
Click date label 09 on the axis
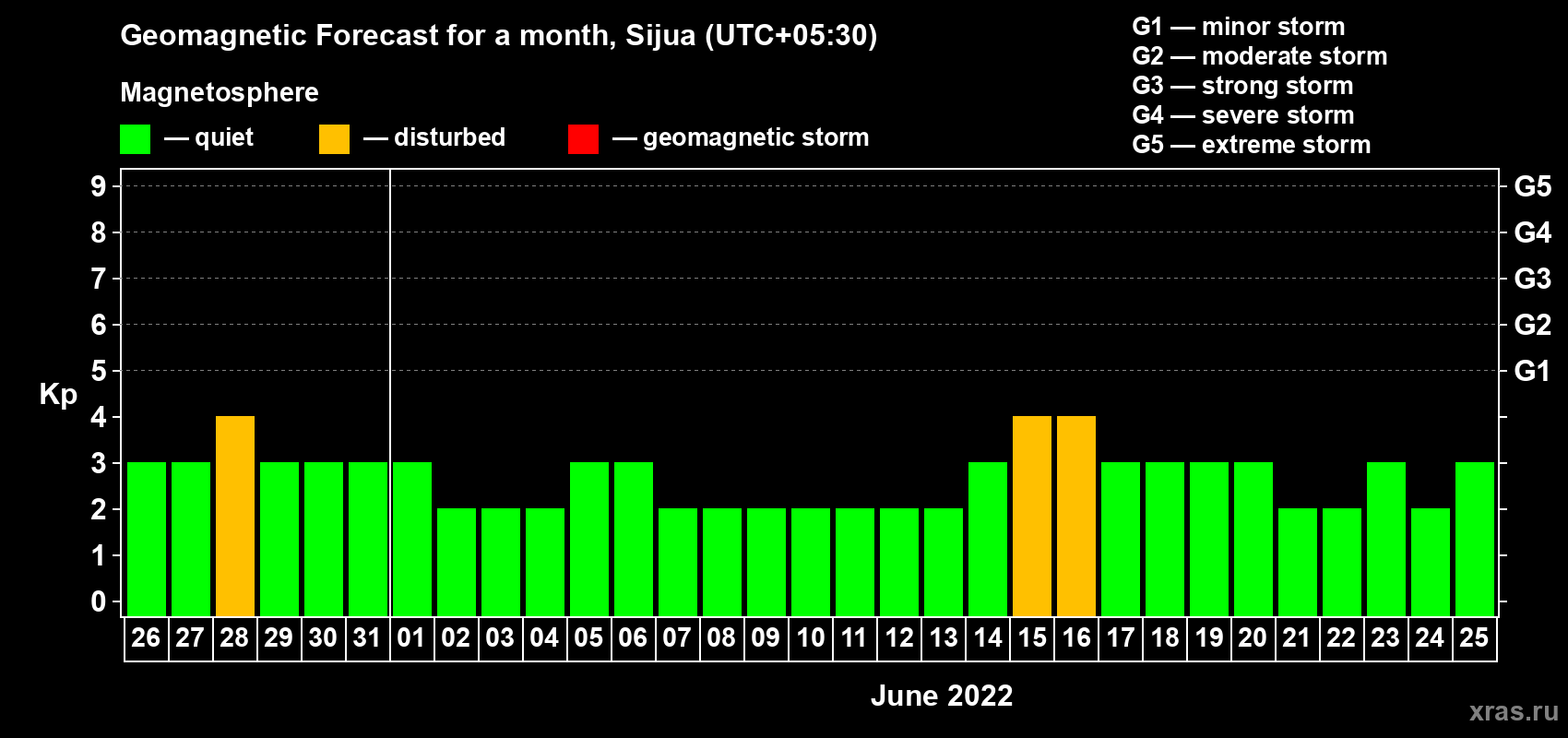click(x=766, y=637)
